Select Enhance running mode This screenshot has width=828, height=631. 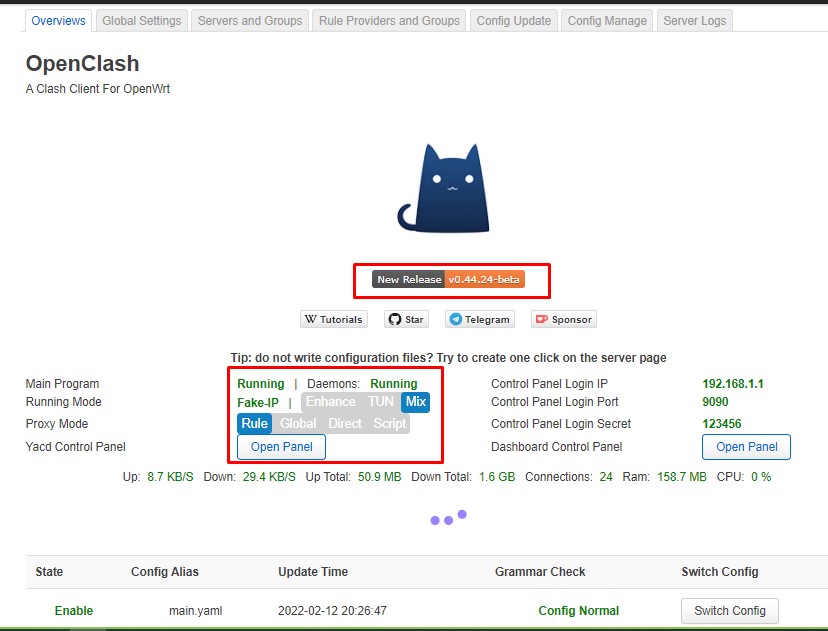(331, 402)
